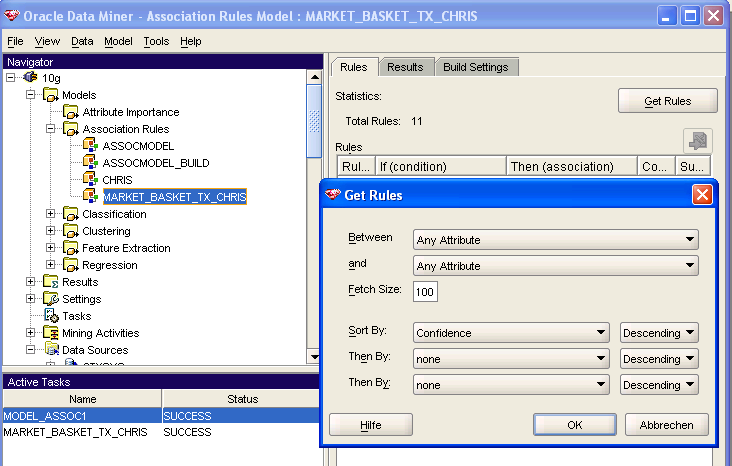The height and width of the screenshot is (466, 732).
Task: Expand the Settings node
Action: 30,299
